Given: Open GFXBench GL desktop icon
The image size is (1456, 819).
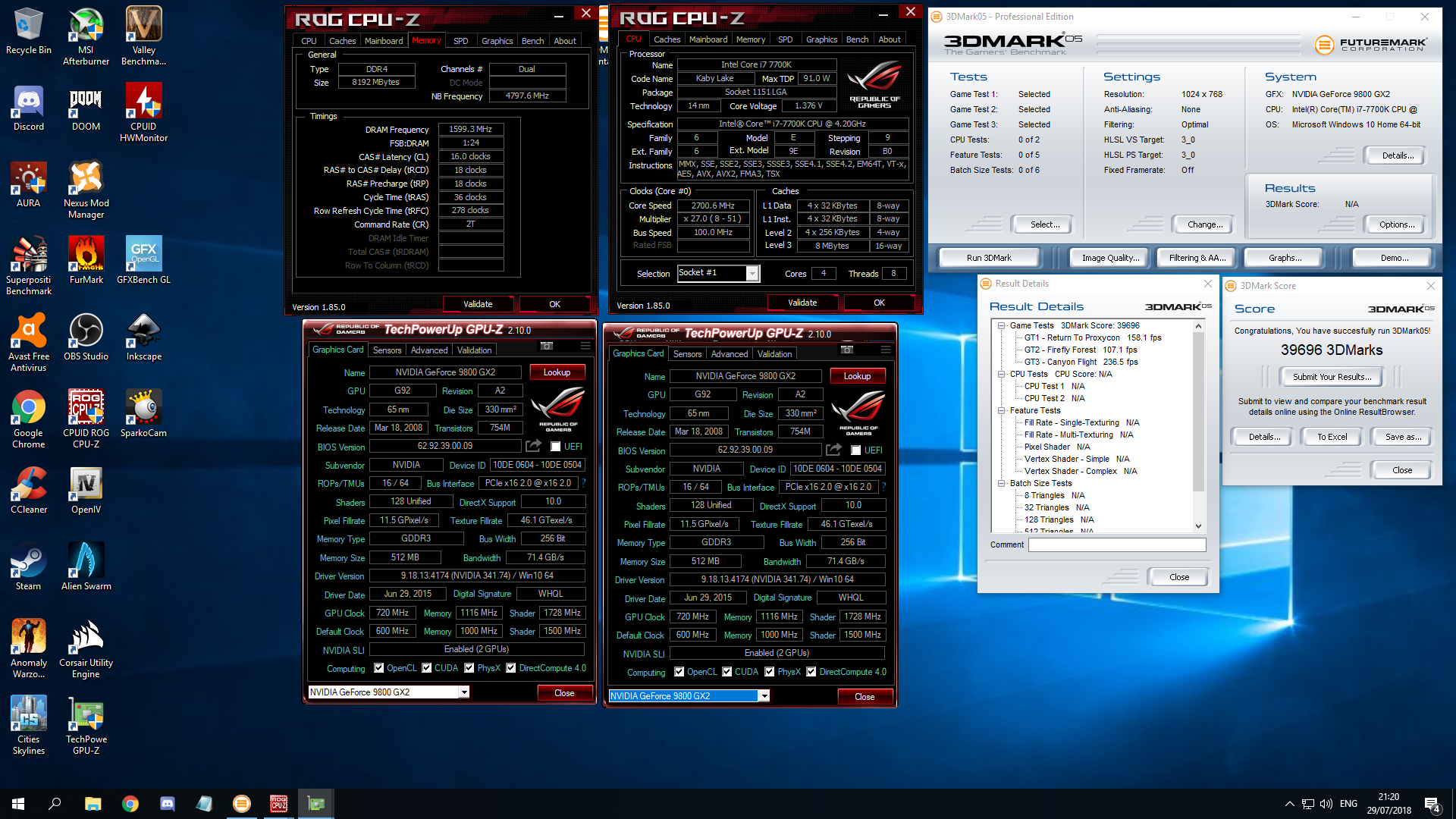Looking at the screenshot, I should (143, 261).
